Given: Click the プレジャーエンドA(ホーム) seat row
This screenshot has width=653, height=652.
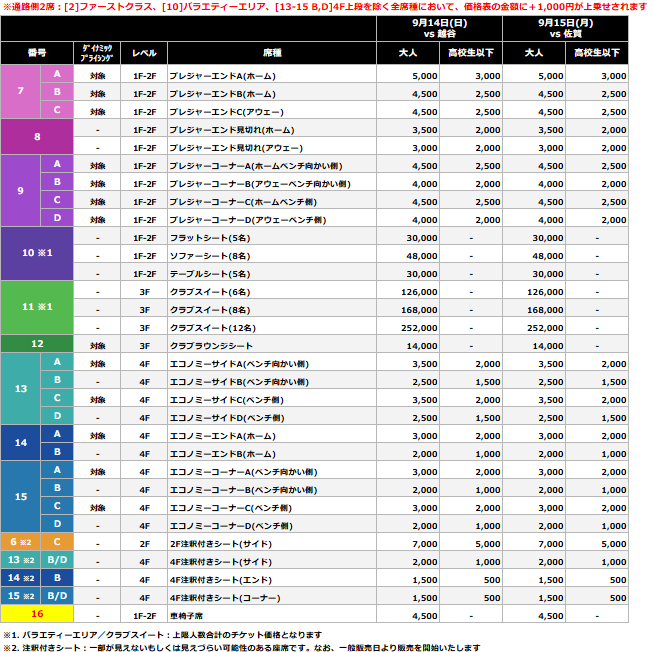Looking at the screenshot, I should [221, 75].
